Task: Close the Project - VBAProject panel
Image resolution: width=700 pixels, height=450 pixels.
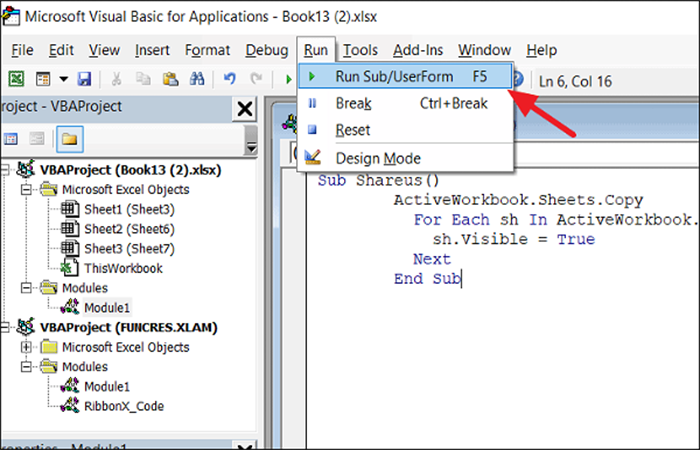Action: (x=244, y=108)
